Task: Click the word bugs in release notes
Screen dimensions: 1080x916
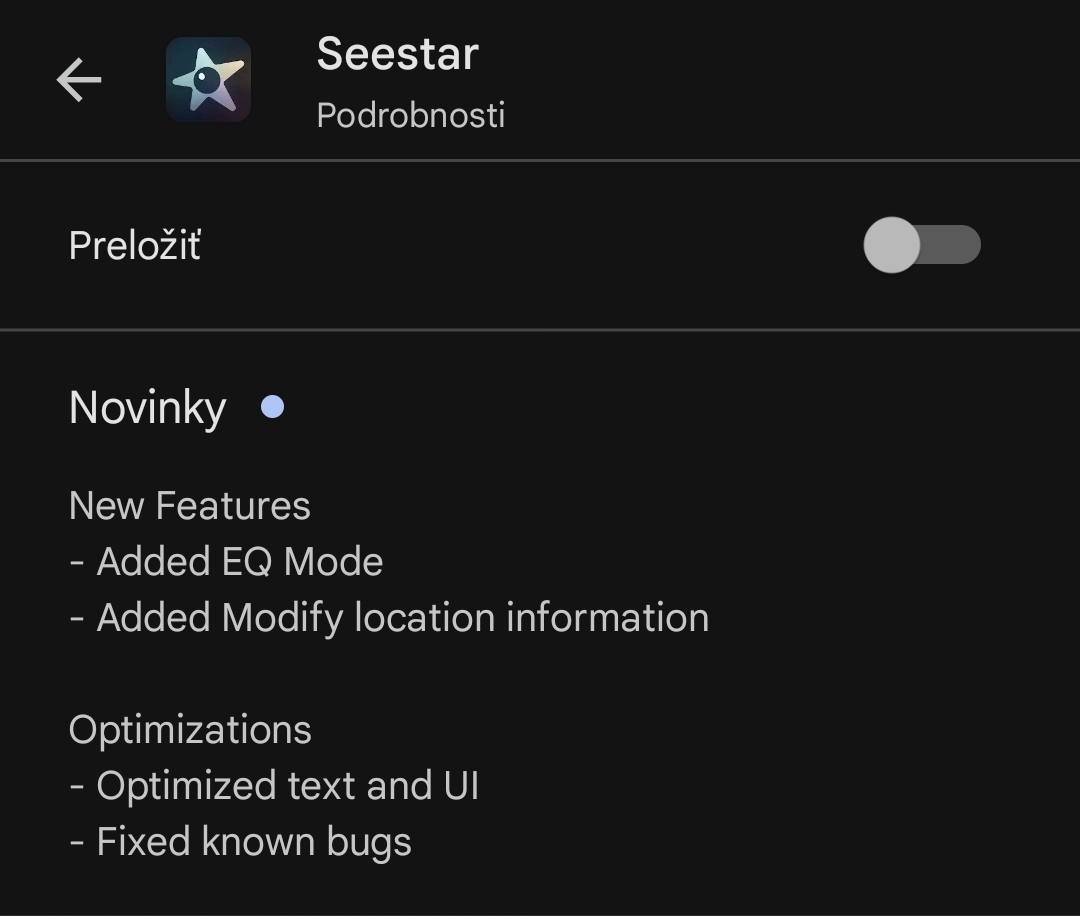Action: point(368,844)
